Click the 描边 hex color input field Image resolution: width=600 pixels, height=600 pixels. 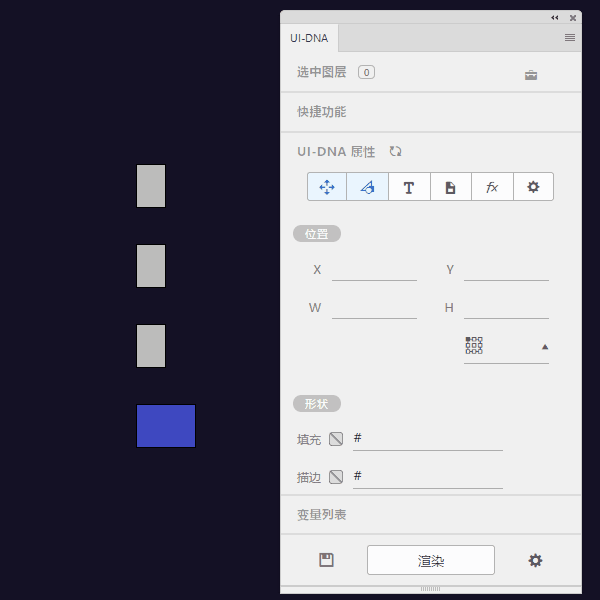(428, 477)
